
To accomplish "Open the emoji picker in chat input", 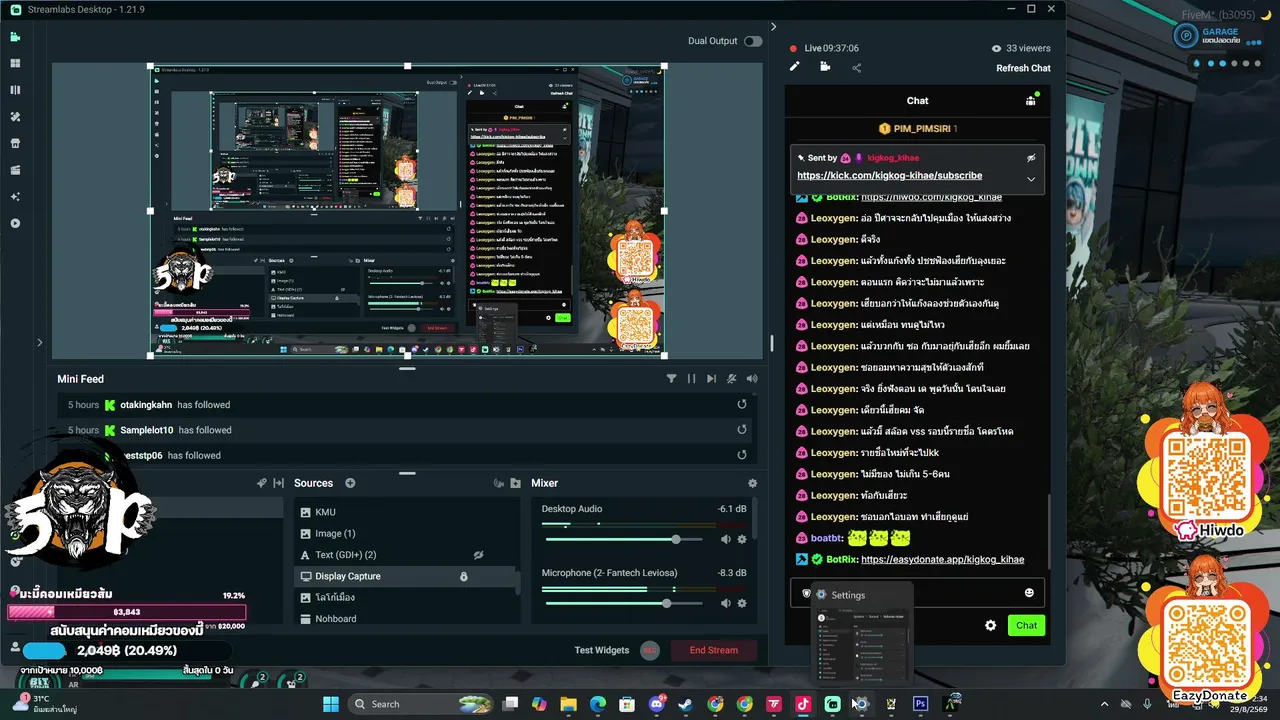I will point(1029,593).
